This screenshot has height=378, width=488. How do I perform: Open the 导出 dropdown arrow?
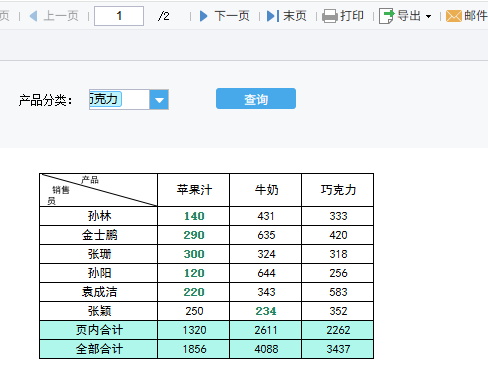(428, 16)
